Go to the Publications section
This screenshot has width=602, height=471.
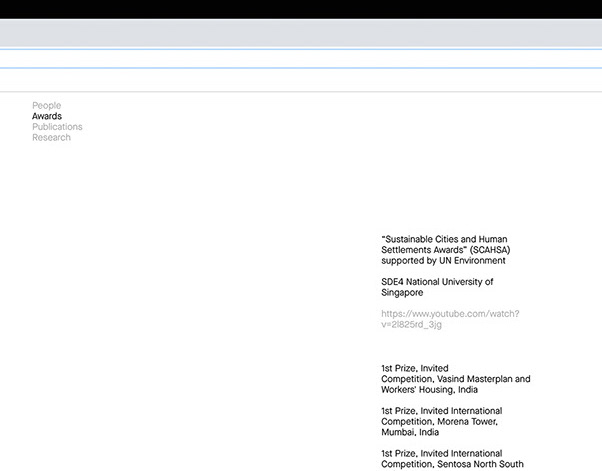pyautogui.click(x=57, y=127)
